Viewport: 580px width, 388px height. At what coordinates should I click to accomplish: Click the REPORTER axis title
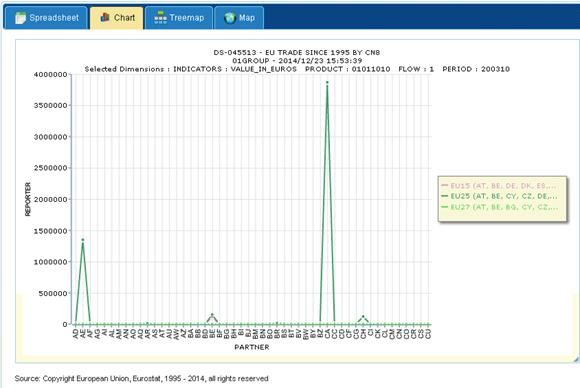point(28,199)
